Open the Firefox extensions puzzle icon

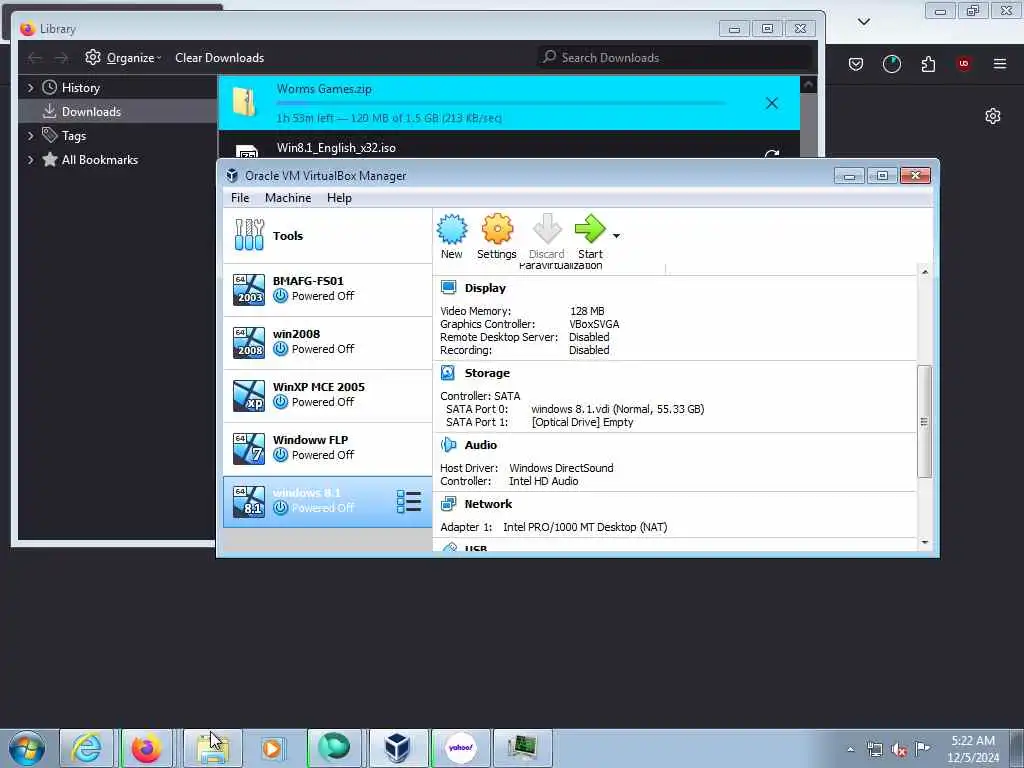coord(928,64)
